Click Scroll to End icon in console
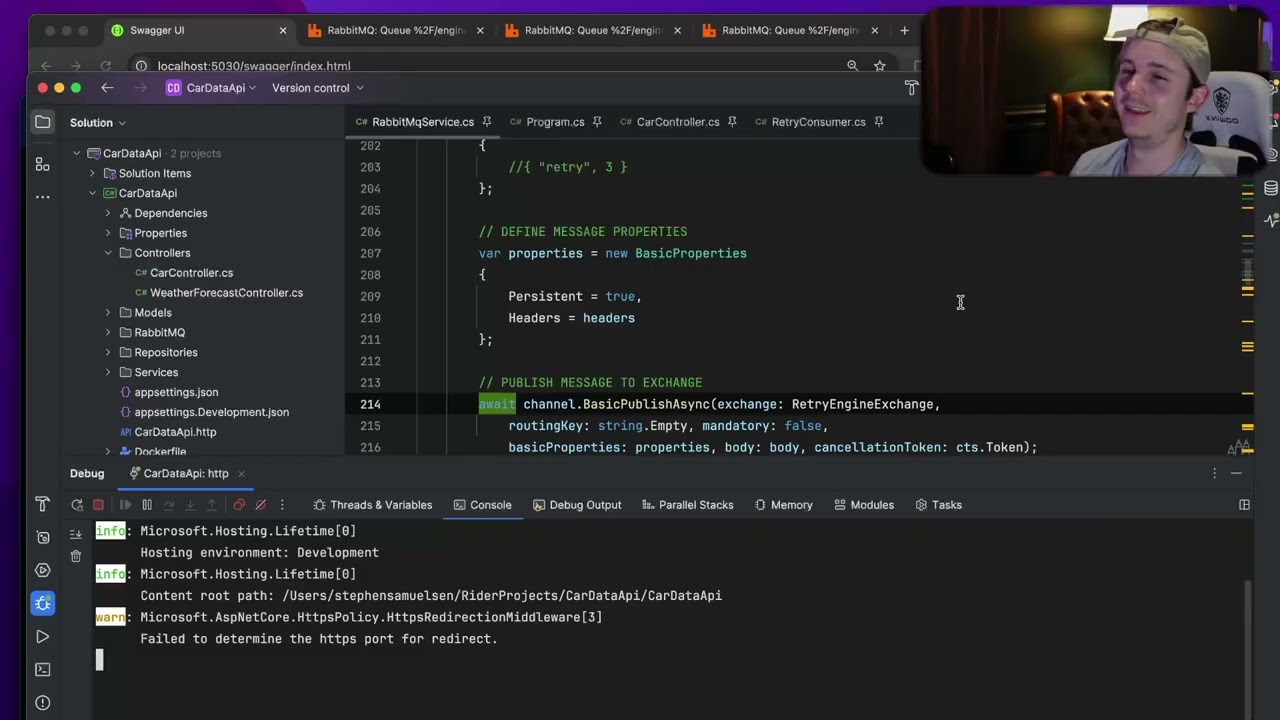The width and height of the screenshot is (1280, 720). coord(75,534)
